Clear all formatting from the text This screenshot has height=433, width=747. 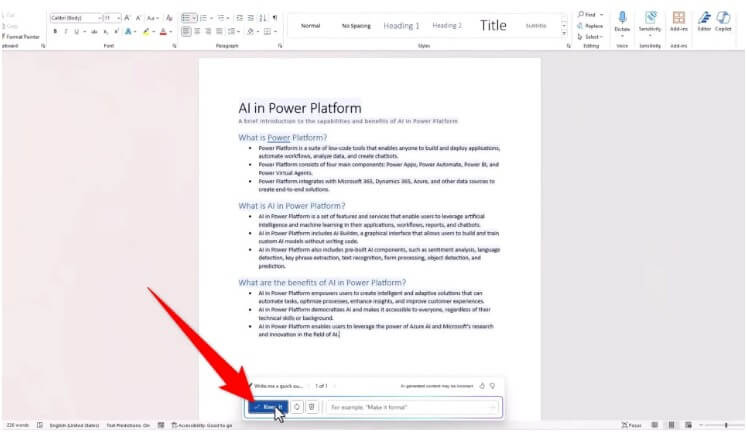[x=169, y=18]
